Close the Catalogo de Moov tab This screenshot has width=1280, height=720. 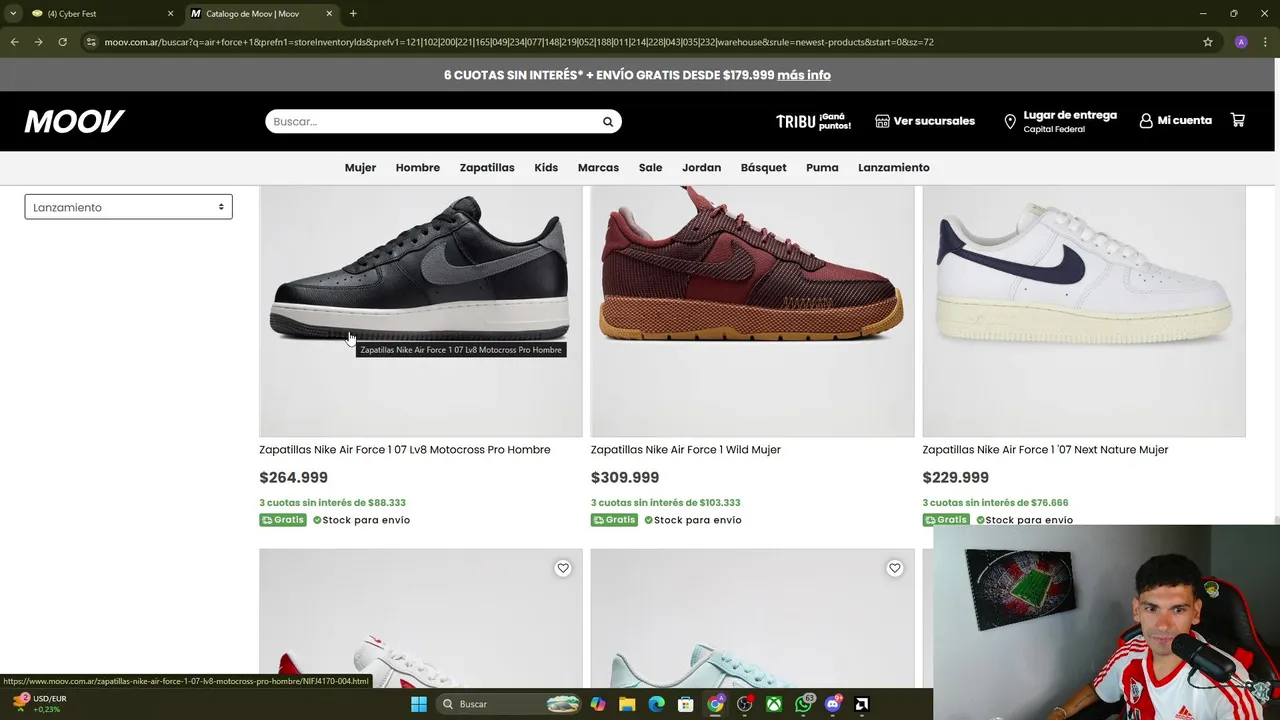[329, 14]
